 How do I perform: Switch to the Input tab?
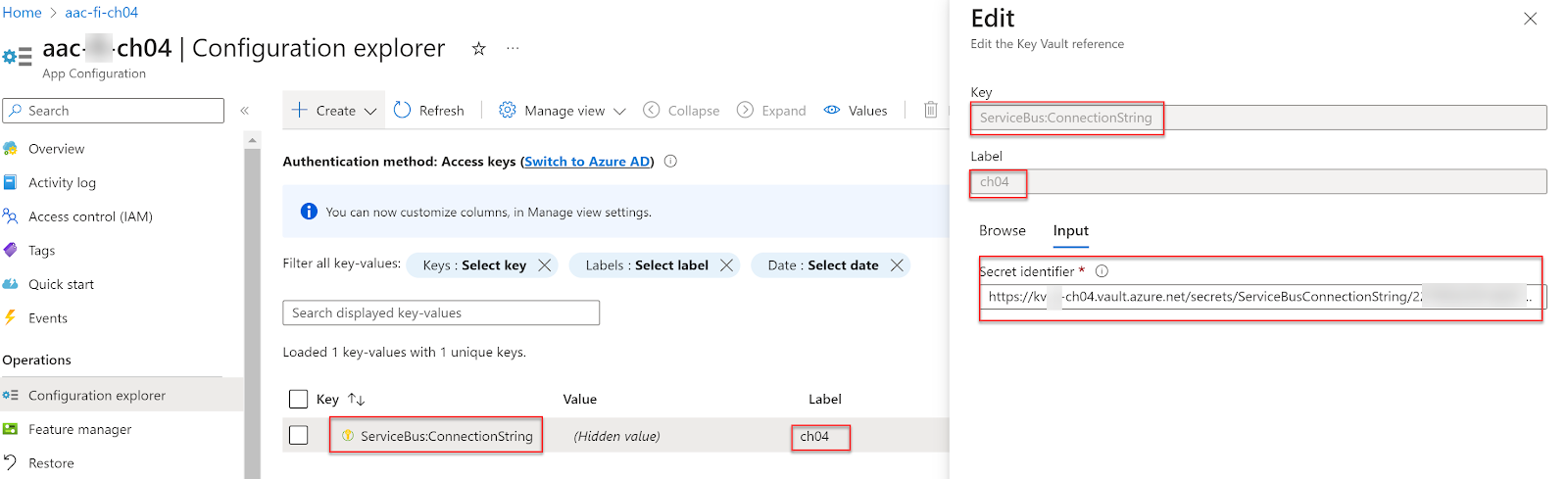click(1071, 230)
